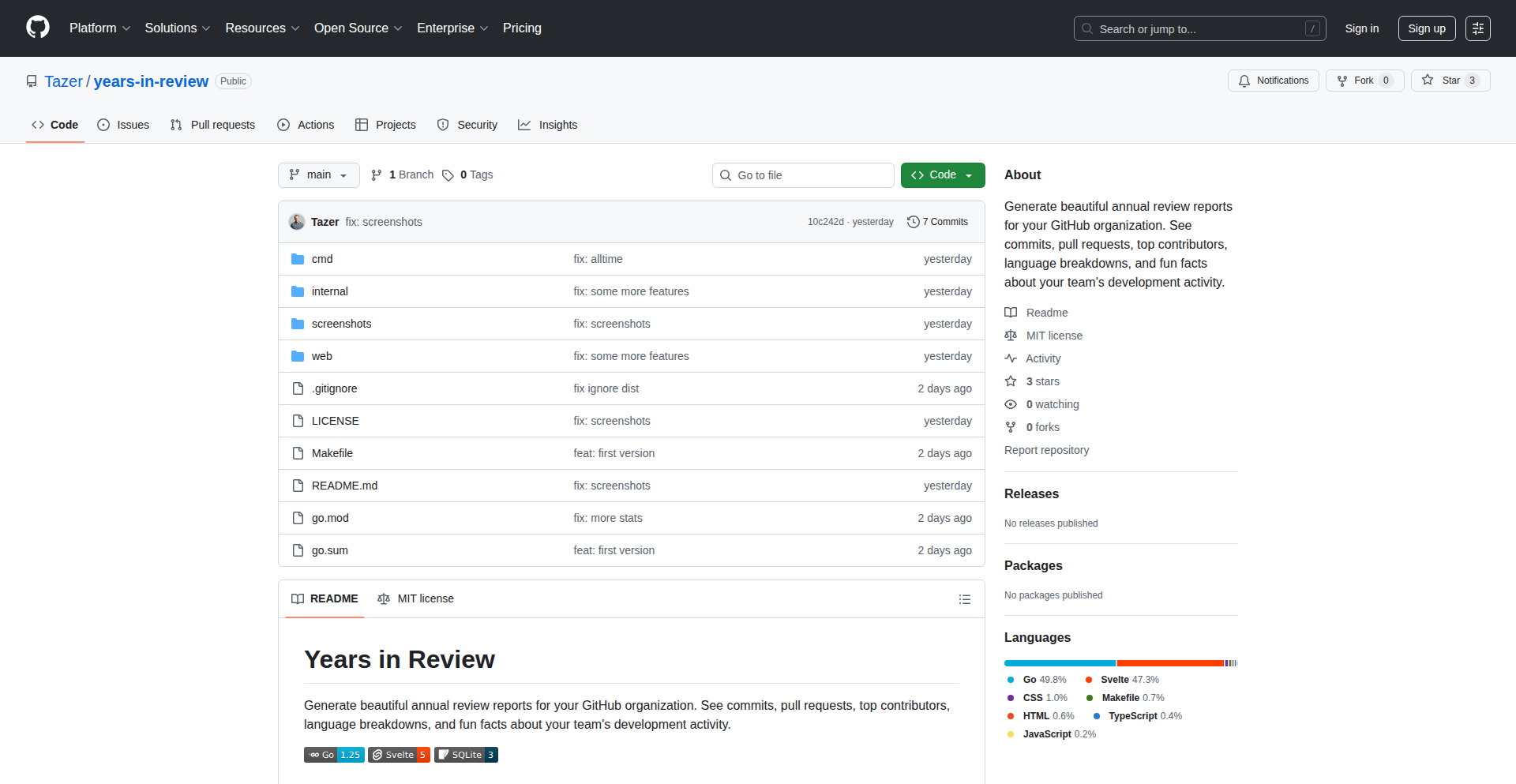Open the Pricing menu item

pos(522,28)
